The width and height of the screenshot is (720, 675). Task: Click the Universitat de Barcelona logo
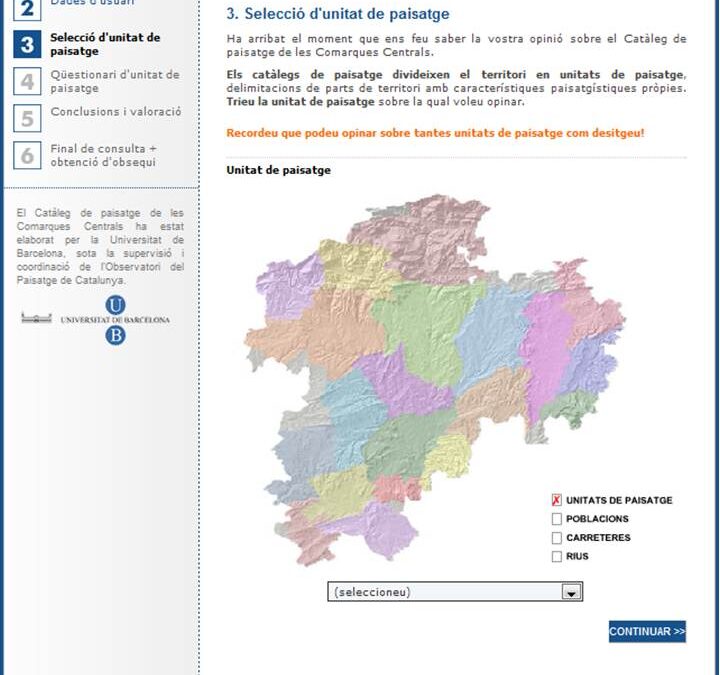coord(115,320)
